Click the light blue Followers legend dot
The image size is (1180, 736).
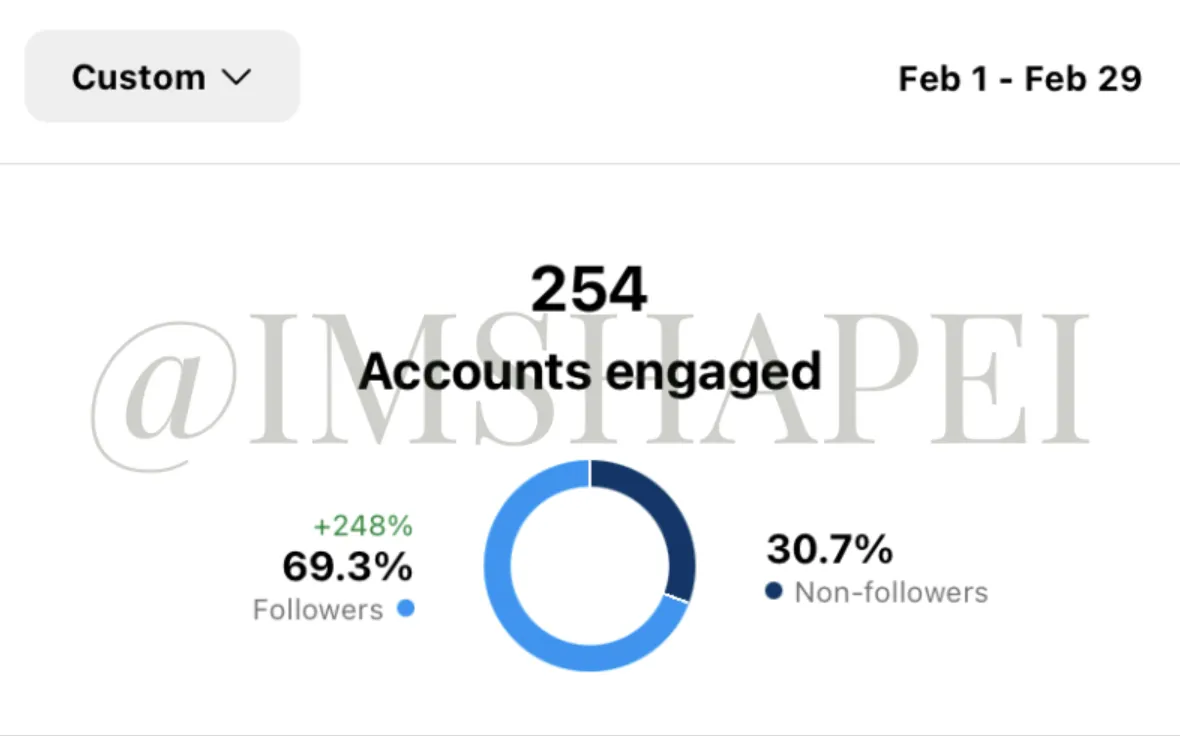click(406, 608)
